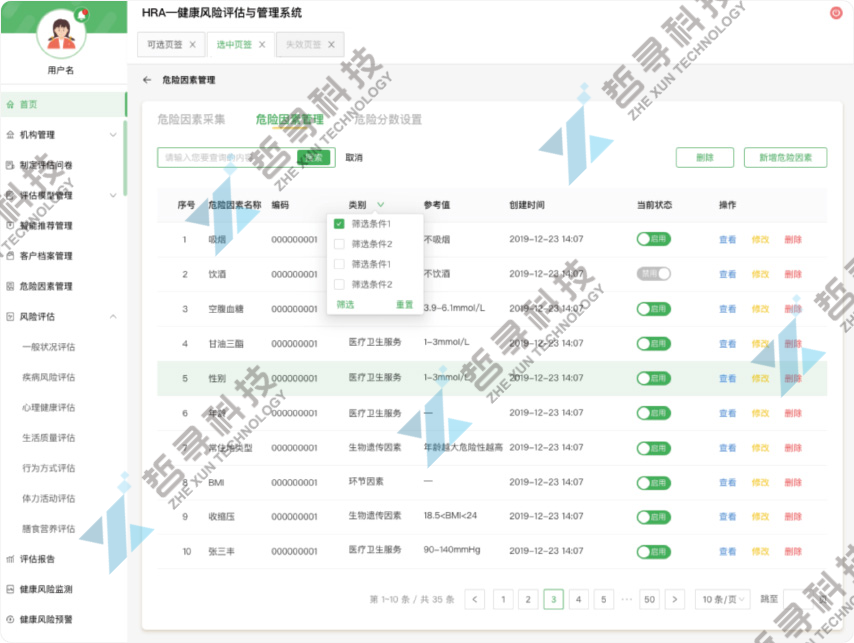Viewport: 854px width, 643px height.
Task: Open 一般状况评估 in the sidebar
Action: pos(48,347)
